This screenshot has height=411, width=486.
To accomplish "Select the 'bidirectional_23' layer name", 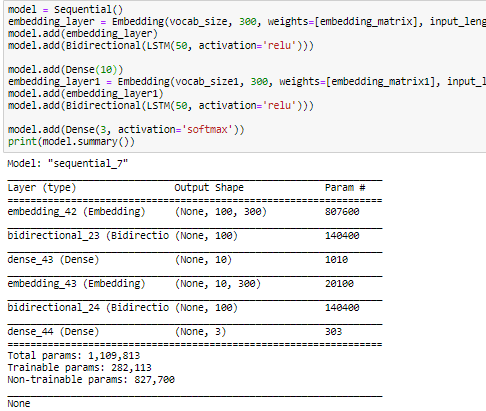I will 53,236.
